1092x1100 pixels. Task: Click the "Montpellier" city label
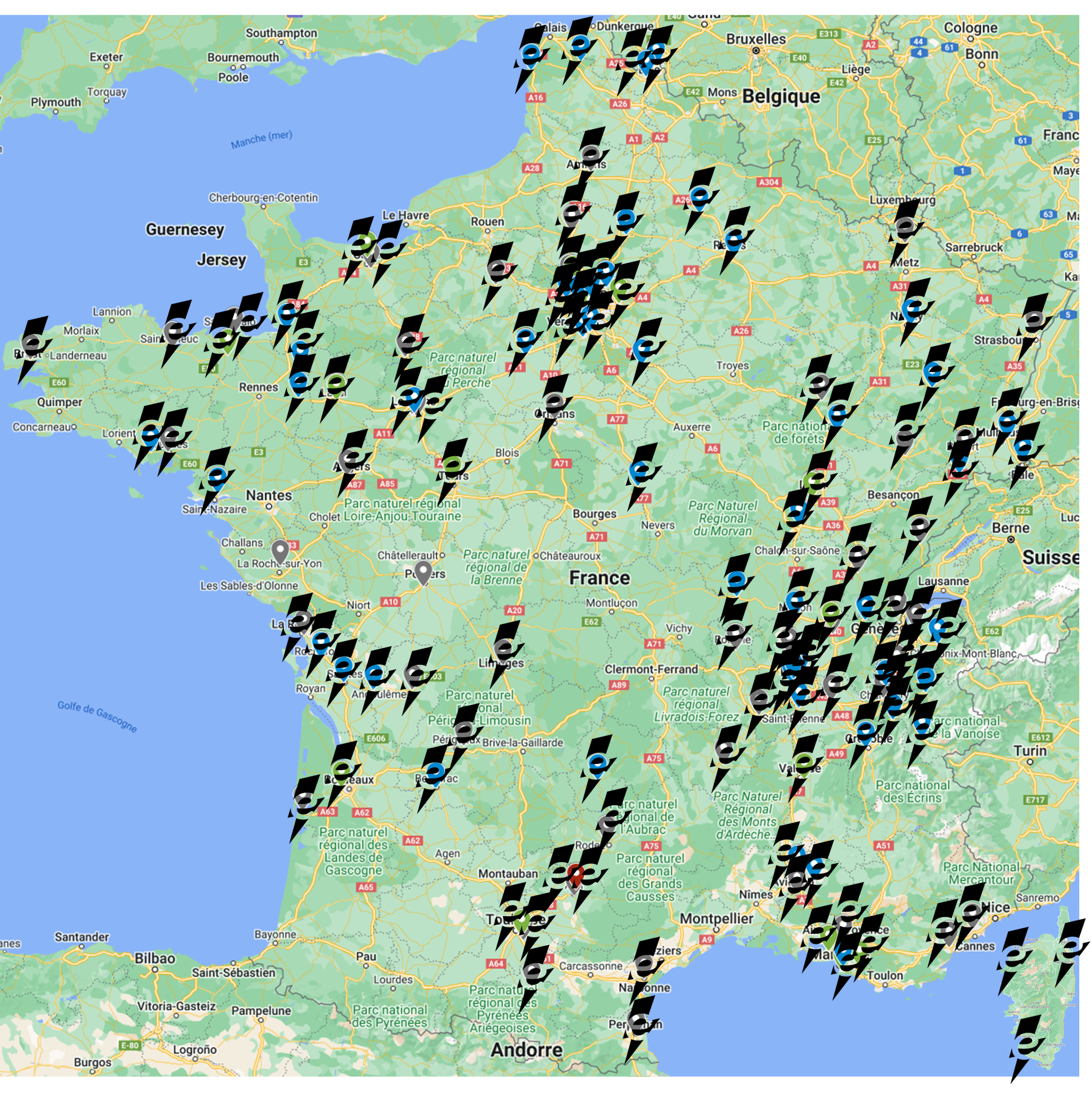[x=716, y=918]
